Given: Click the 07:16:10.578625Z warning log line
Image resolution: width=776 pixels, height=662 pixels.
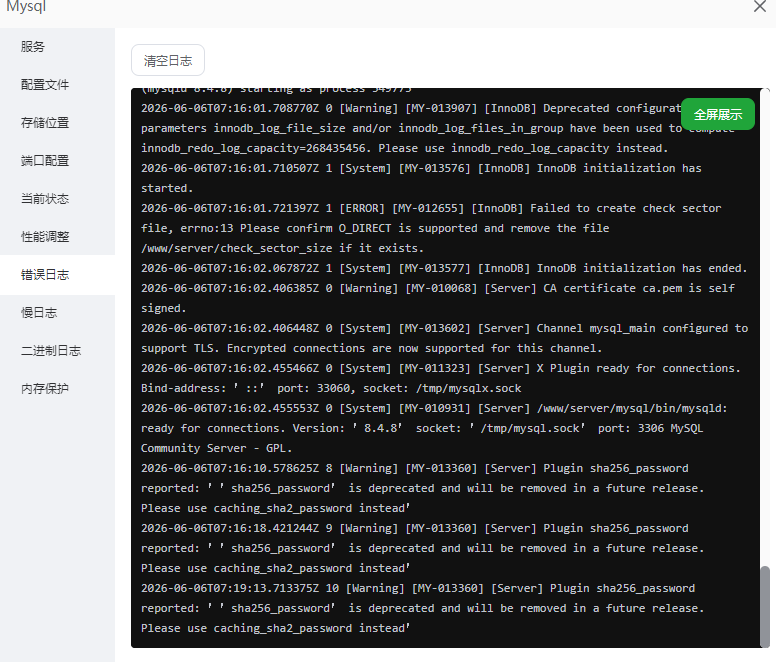Looking at the screenshot, I should pos(414,469).
